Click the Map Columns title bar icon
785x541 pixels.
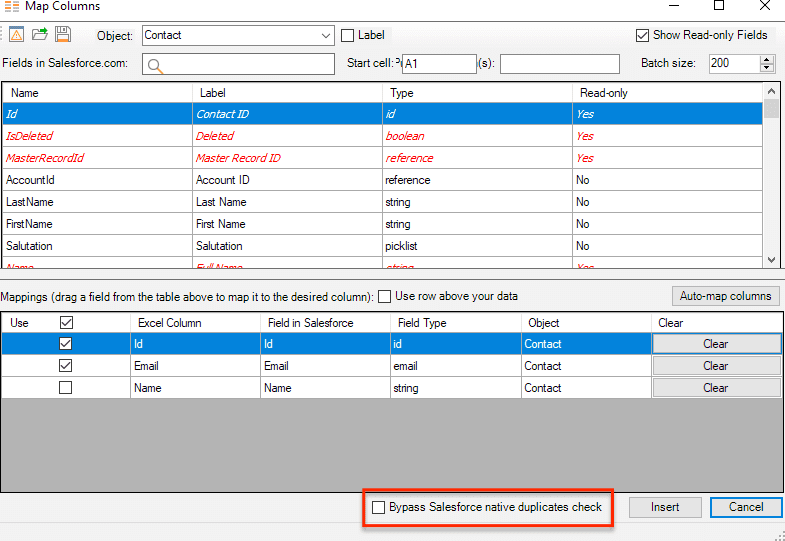[13, 6]
